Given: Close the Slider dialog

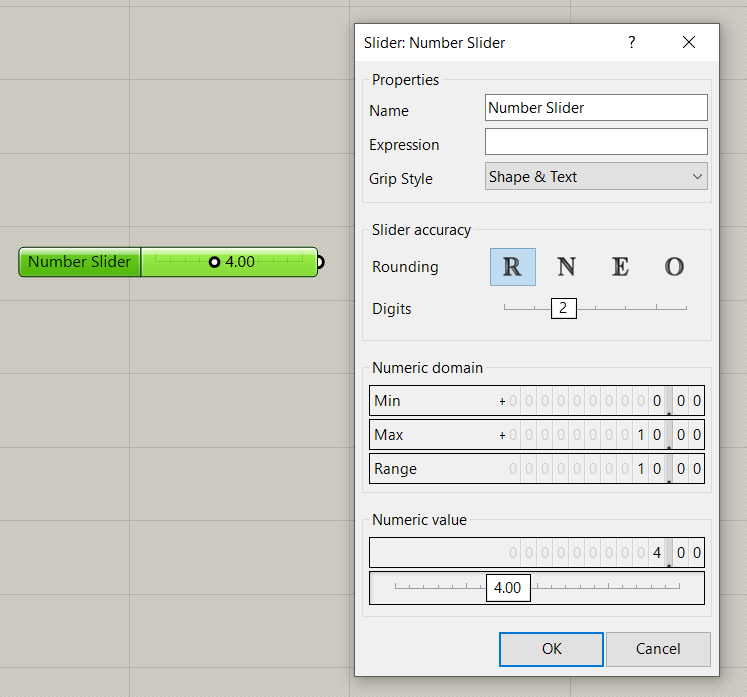Looking at the screenshot, I should [689, 42].
